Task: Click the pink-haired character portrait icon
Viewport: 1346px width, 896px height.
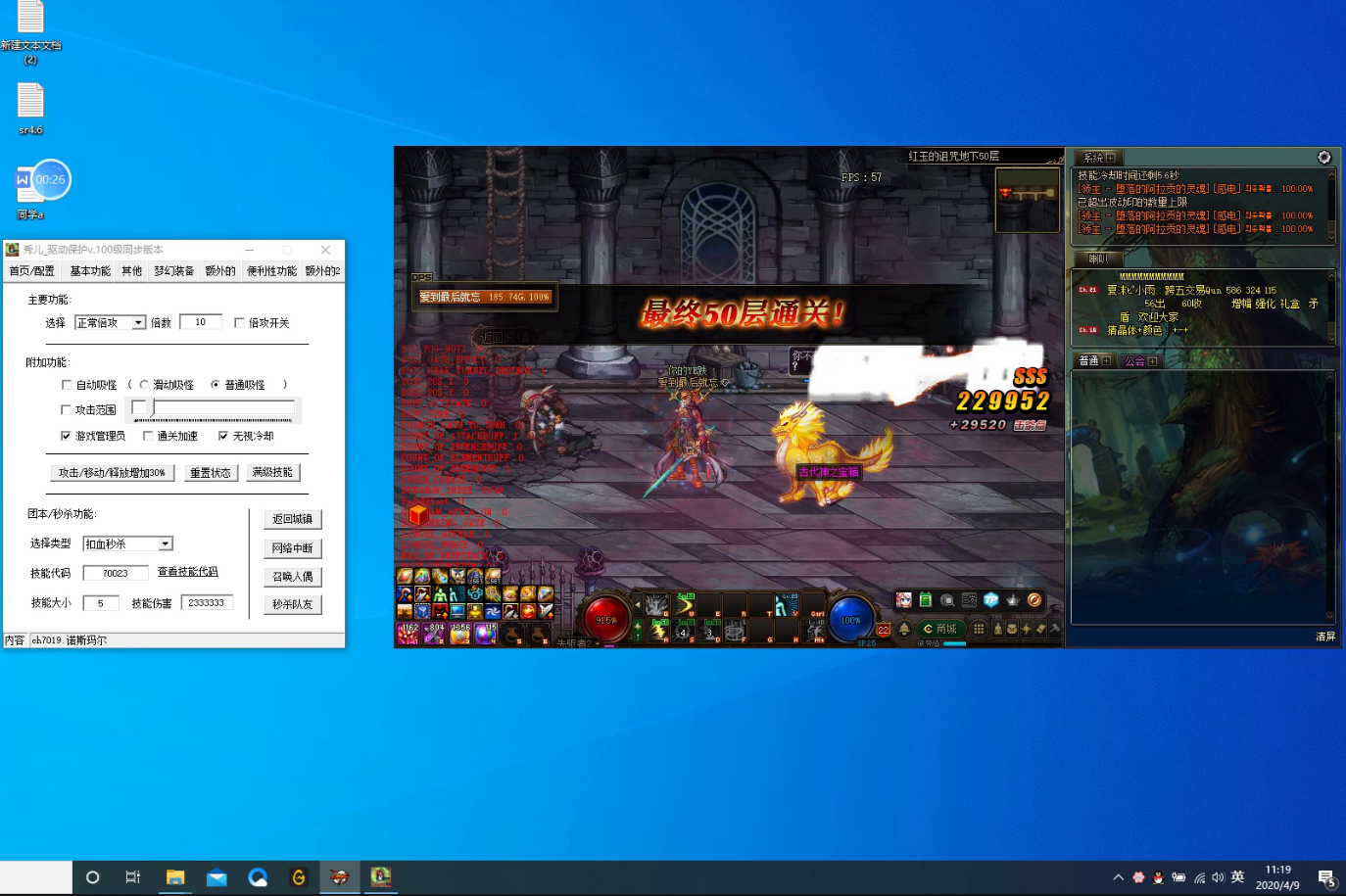Action: 904,600
